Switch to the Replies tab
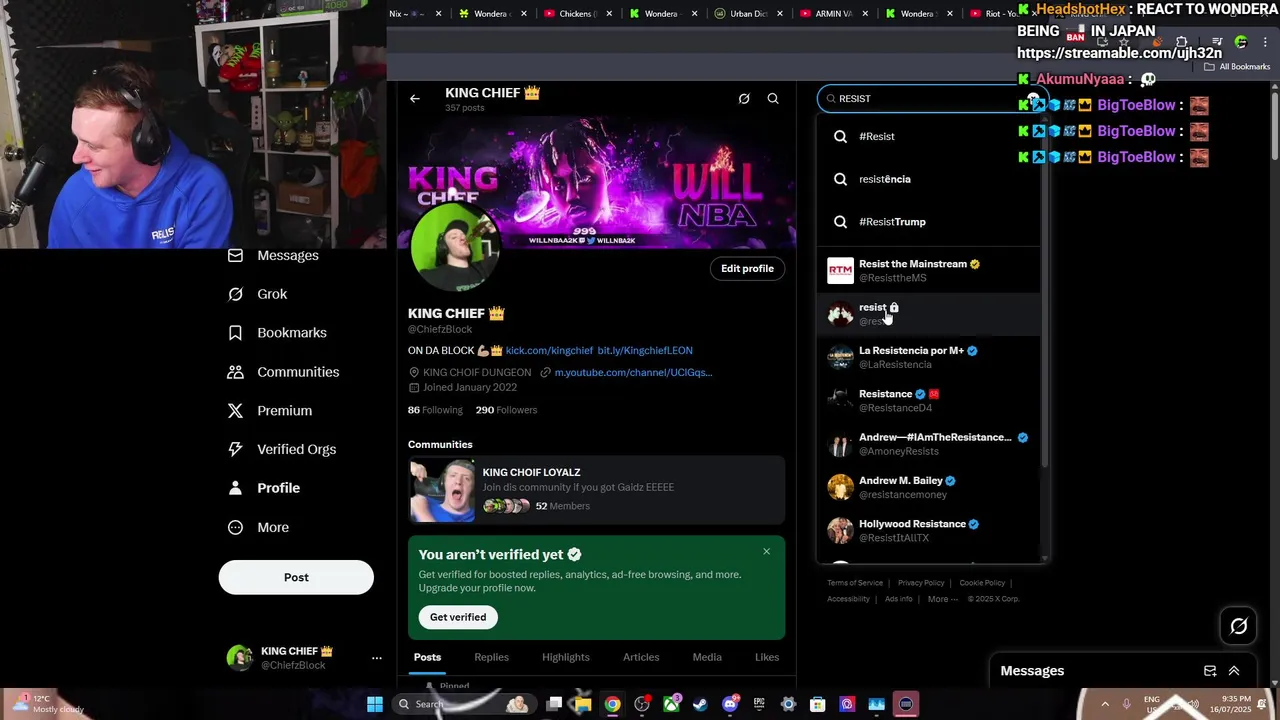Viewport: 1280px width, 720px height. 491,657
